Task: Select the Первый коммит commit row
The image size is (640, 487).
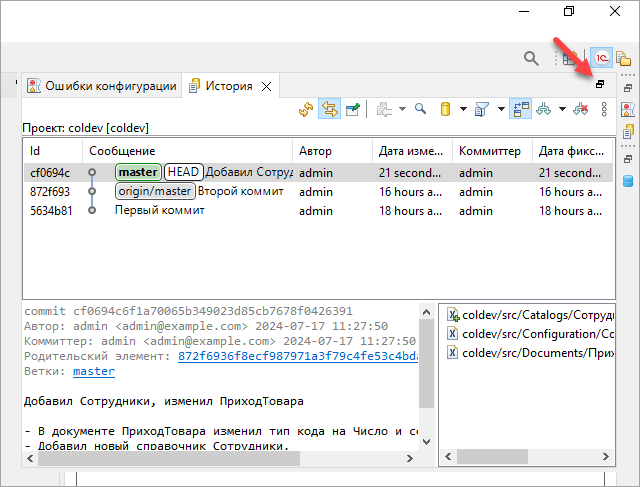Action: [x=160, y=210]
